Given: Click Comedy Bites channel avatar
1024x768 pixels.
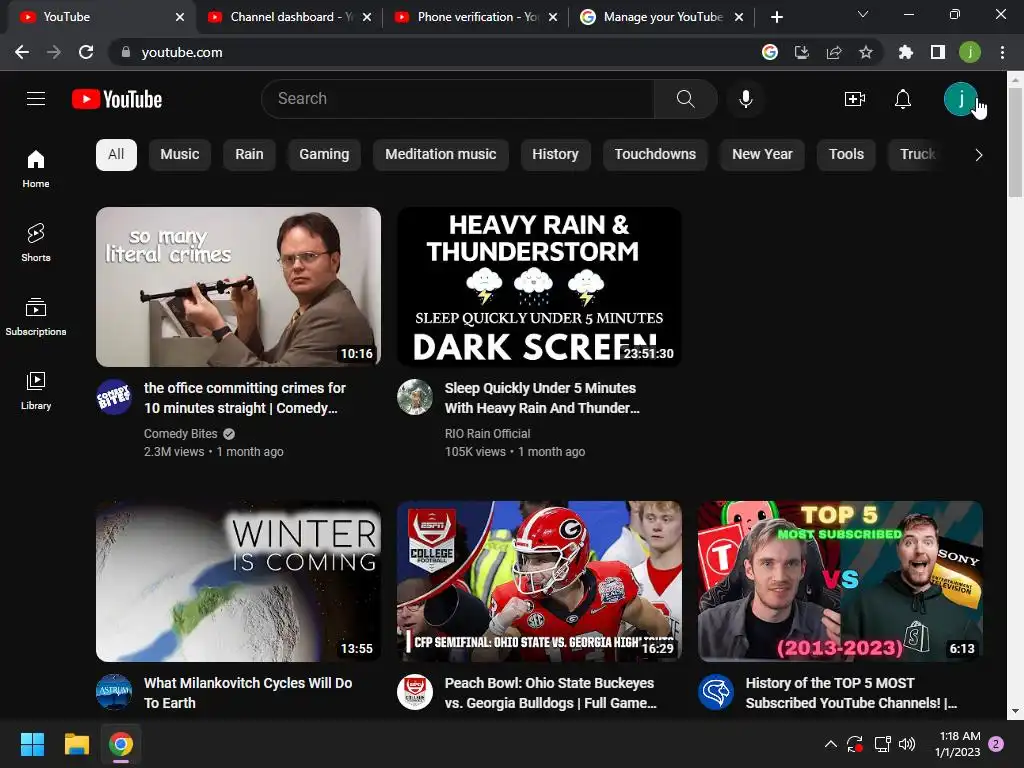Looking at the screenshot, I should coord(114,396).
